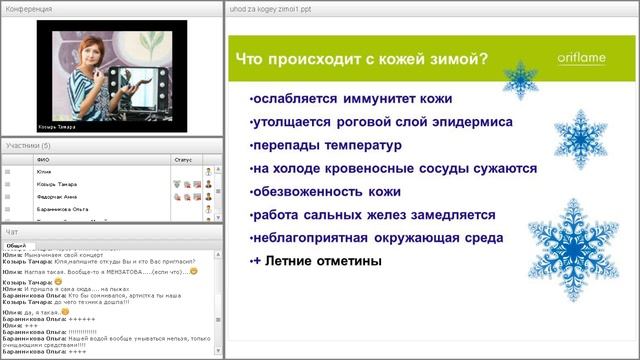Click the chat scroll-up arrow
The height and width of the screenshot is (360, 640).
point(218,254)
